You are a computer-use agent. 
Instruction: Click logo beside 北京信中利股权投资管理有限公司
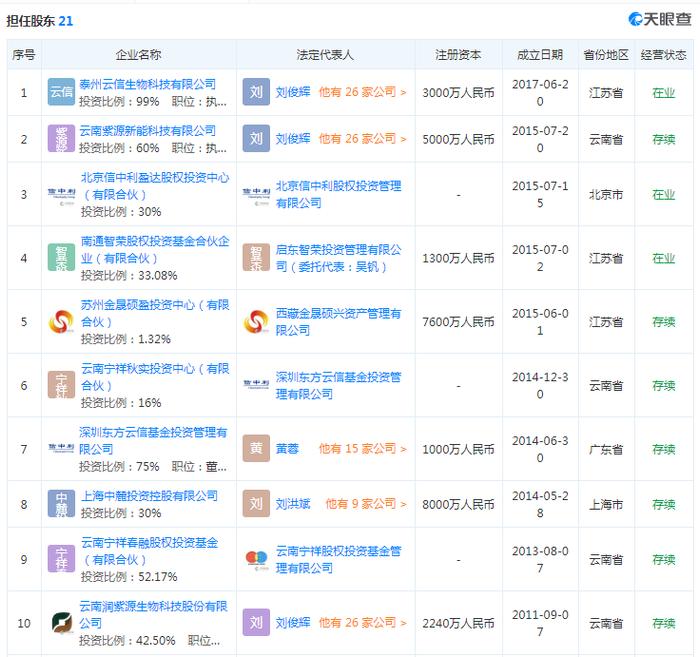(256, 194)
